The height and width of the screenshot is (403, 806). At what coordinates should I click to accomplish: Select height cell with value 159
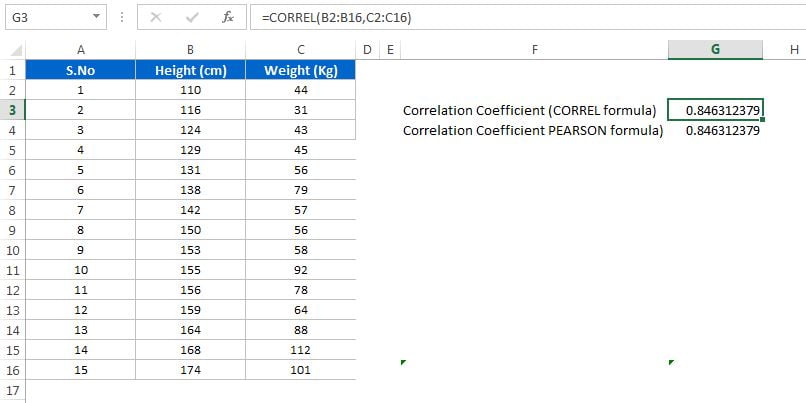[x=191, y=310]
